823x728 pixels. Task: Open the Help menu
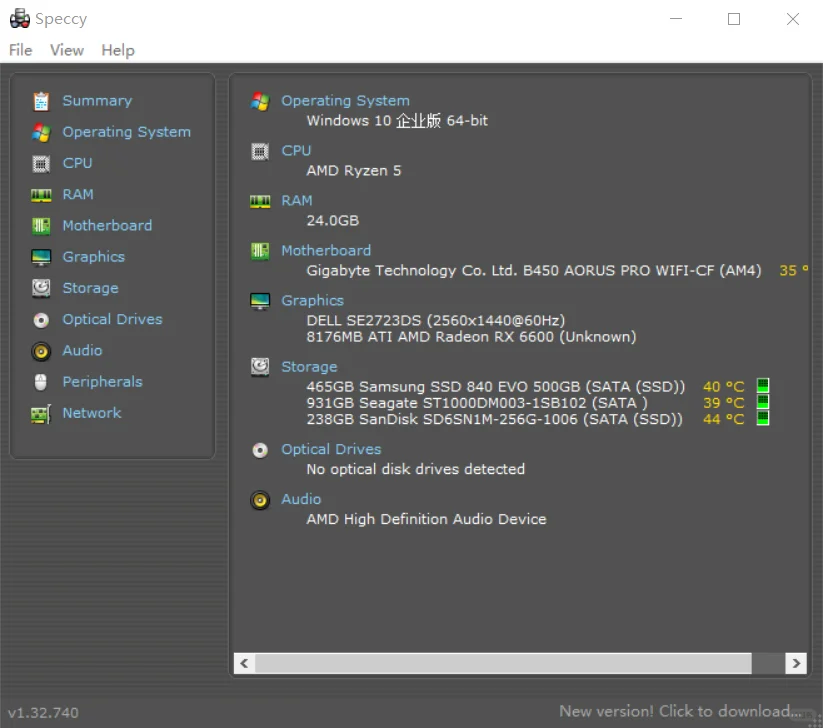tap(118, 50)
